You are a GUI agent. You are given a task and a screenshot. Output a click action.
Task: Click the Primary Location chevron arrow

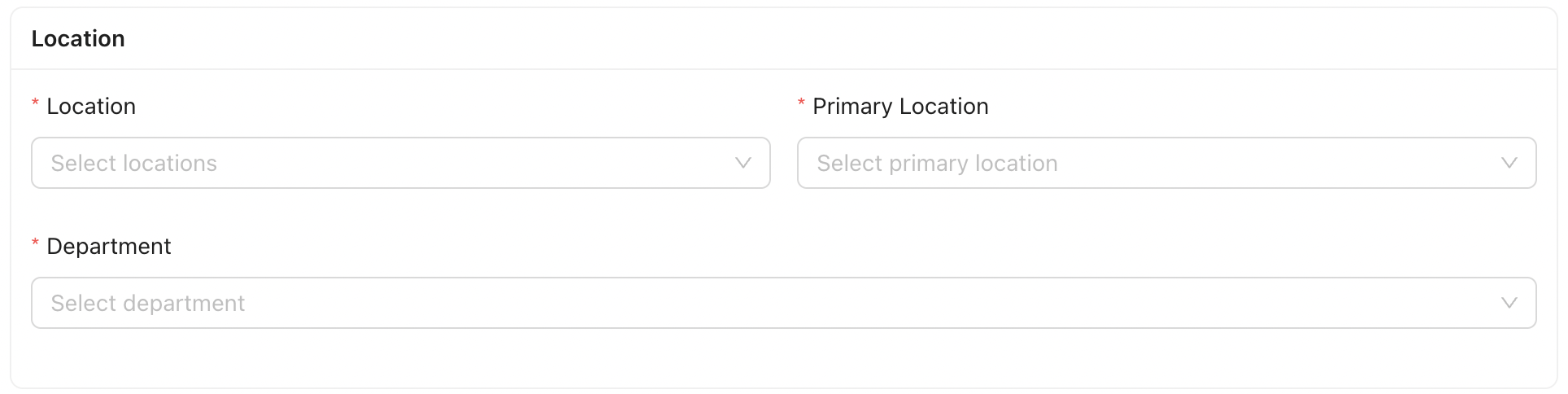[1509, 163]
